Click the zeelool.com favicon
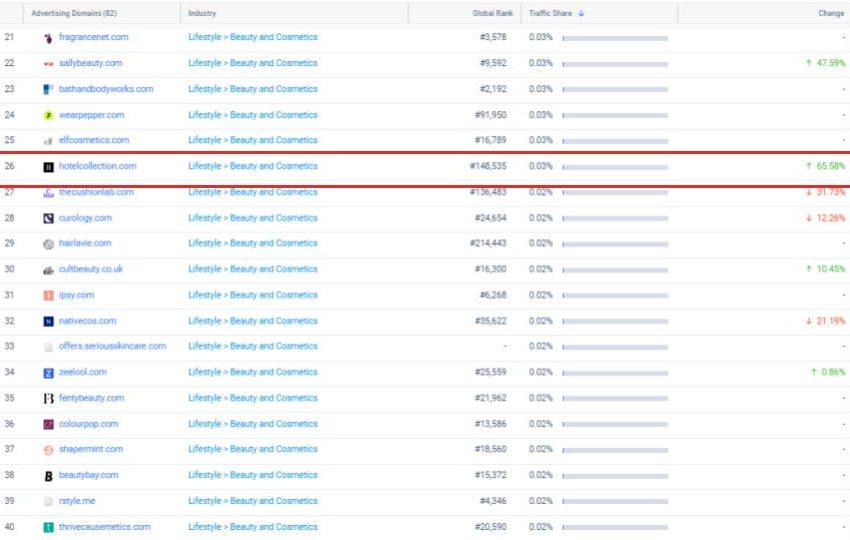Screen dimensions: 850x540 tap(48, 373)
